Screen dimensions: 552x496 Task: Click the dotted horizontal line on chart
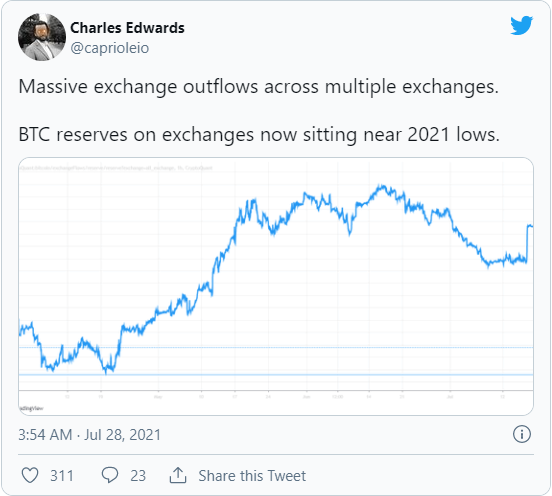click(x=276, y=347)
